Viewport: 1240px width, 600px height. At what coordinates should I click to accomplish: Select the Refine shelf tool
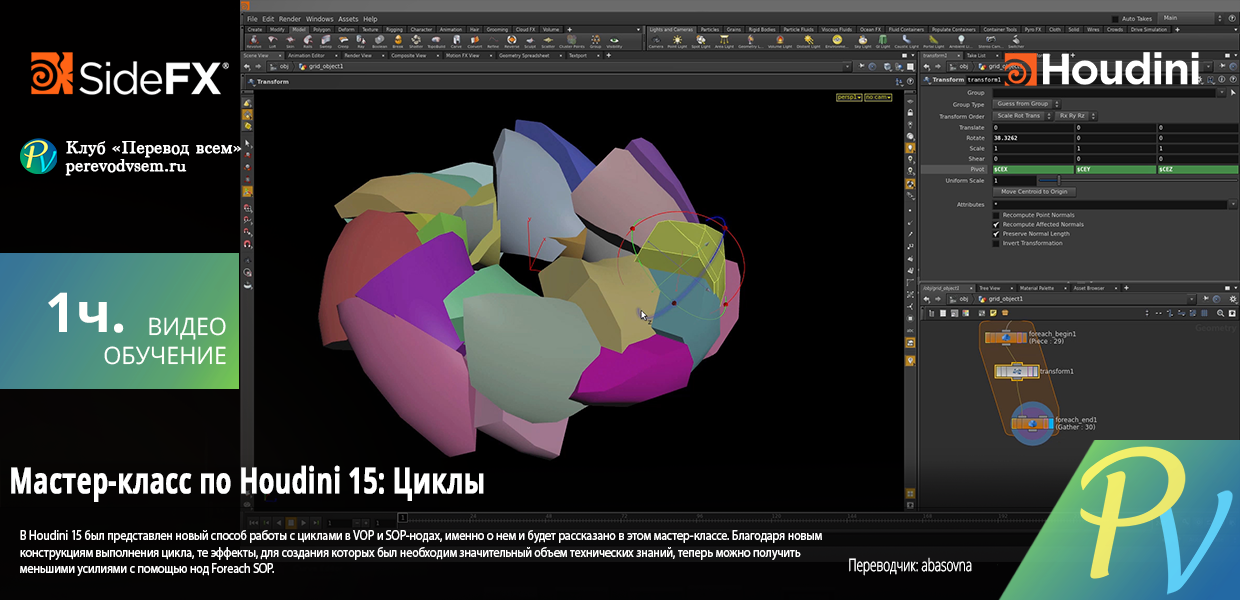pyautogui.click(x=493, y=40)
